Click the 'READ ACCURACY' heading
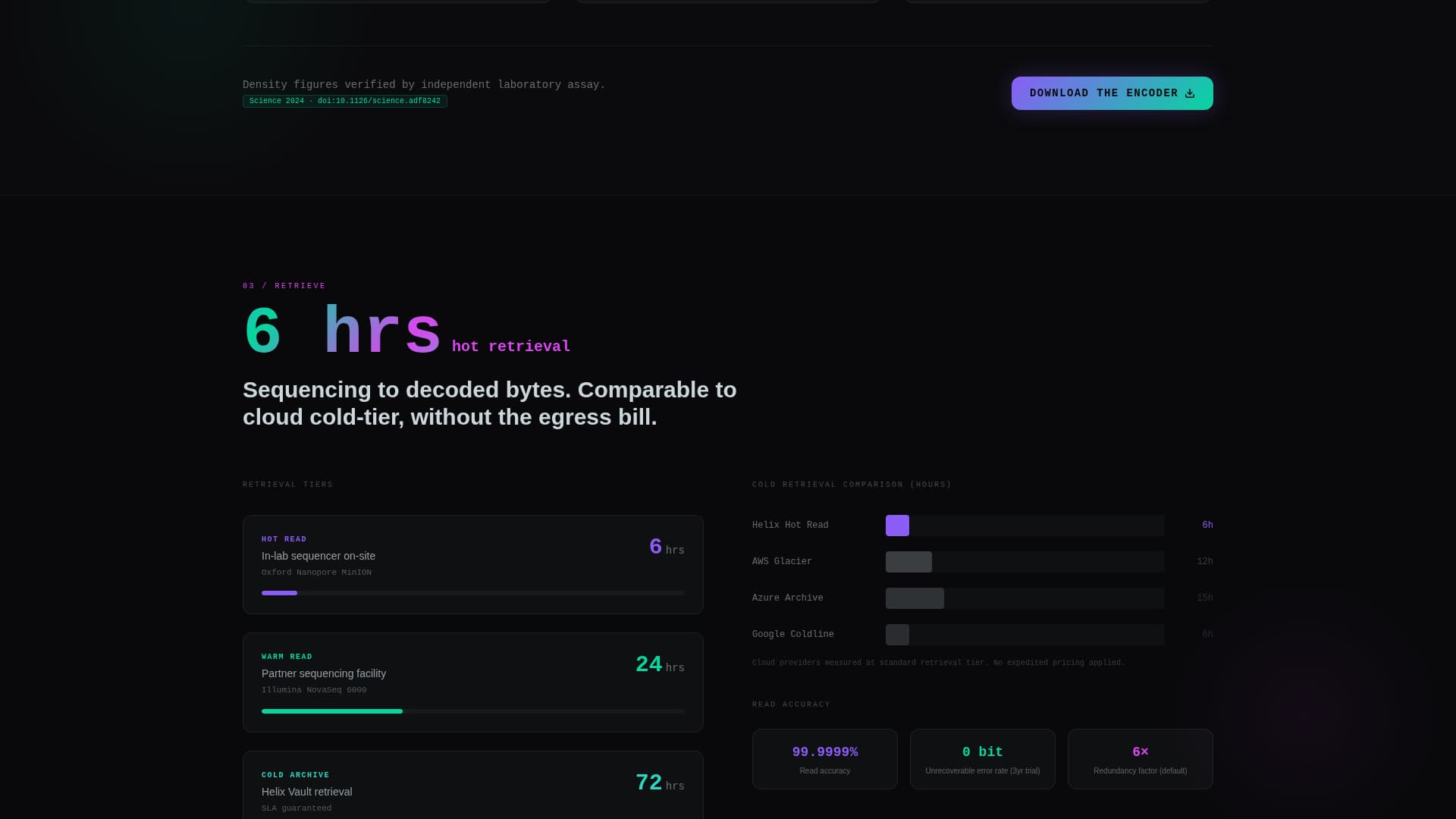Viewport: 1456px width, 819px height. [x=792, y=704]
